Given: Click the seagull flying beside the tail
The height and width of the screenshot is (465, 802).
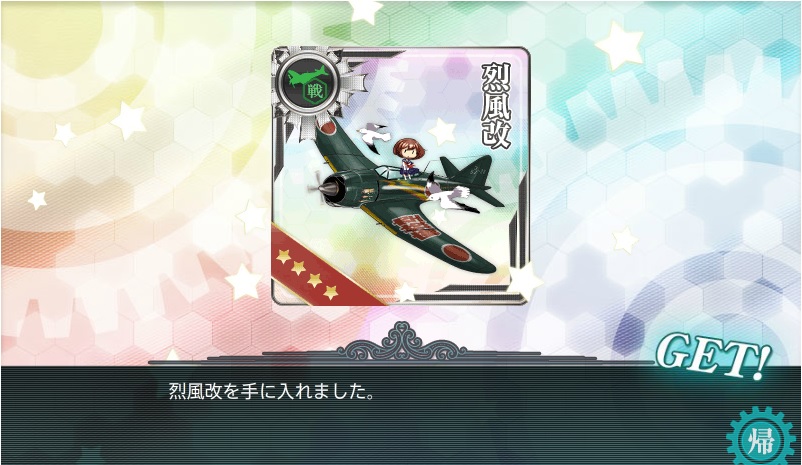Looking at the screenshot, I should point(449,195).
